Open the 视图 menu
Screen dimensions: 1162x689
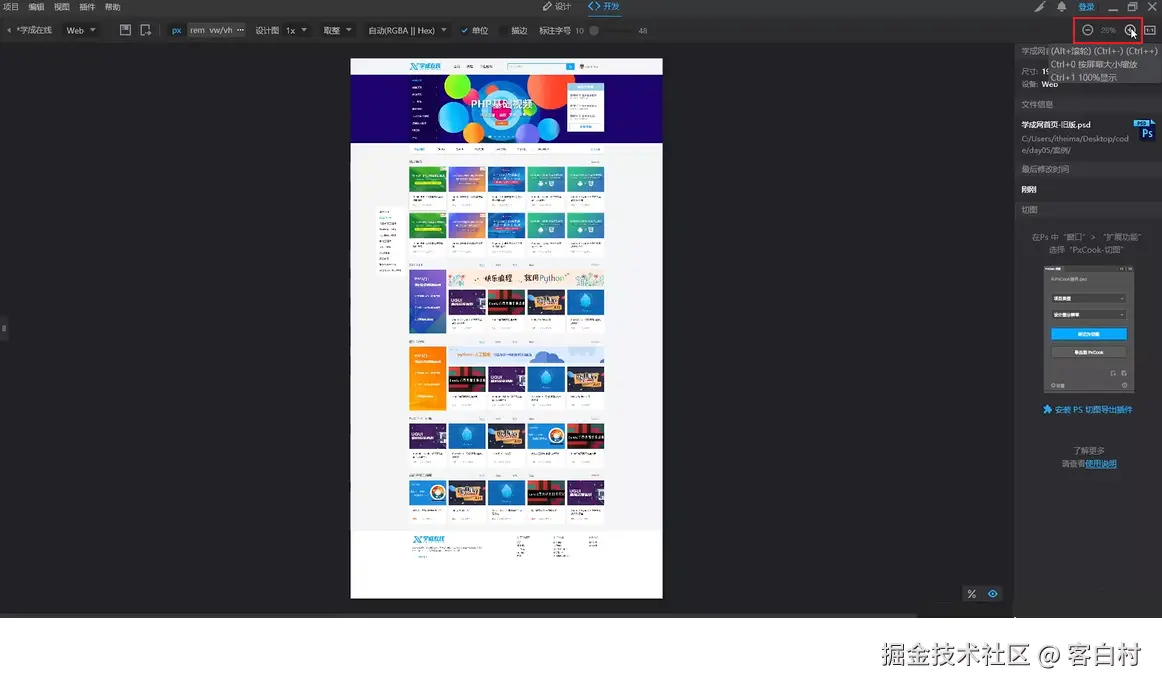[x=62, y=7]
